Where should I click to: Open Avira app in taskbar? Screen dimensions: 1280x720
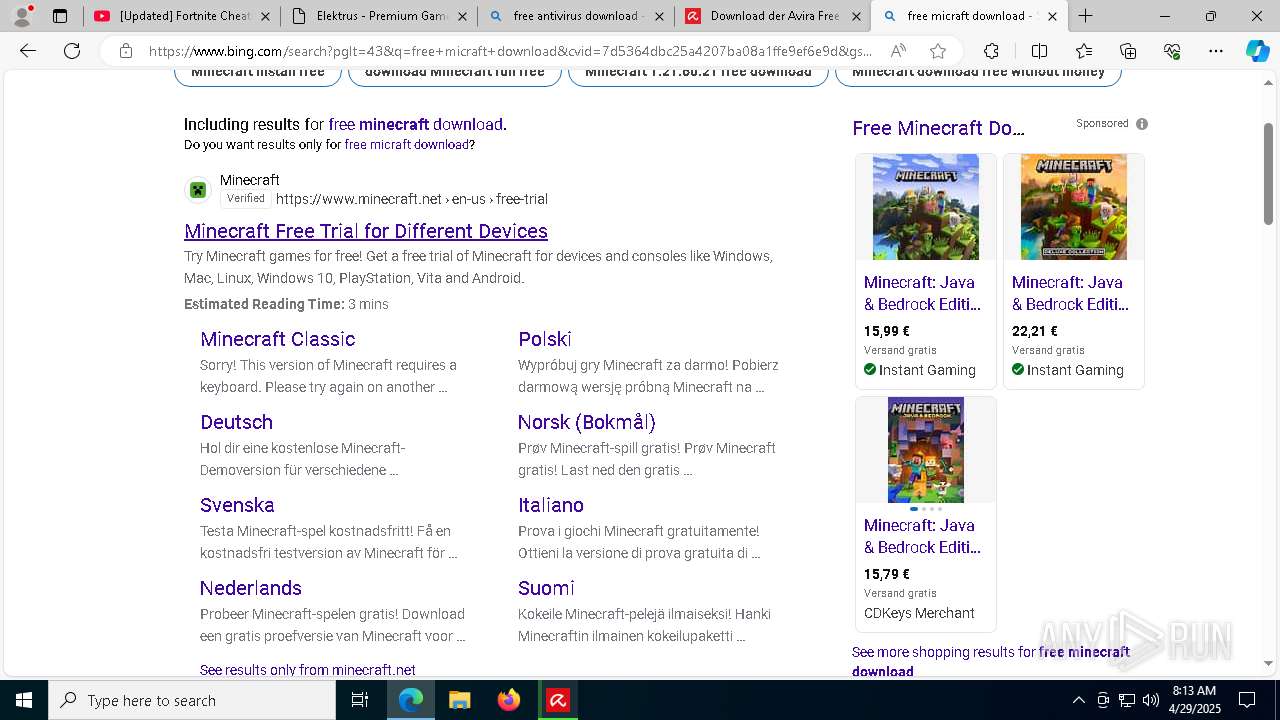(x=558, y=700)
